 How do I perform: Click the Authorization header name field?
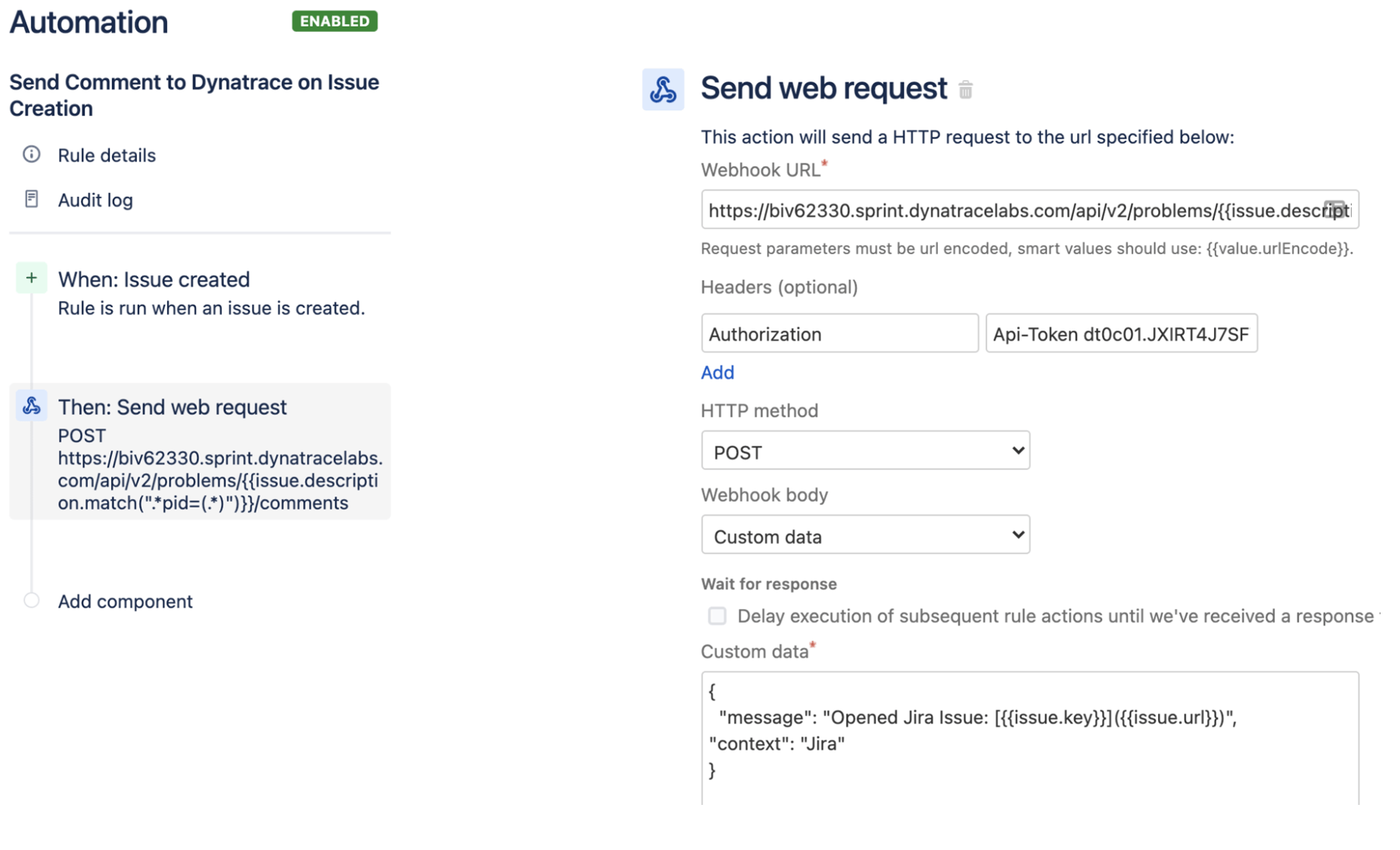(839, 334)
